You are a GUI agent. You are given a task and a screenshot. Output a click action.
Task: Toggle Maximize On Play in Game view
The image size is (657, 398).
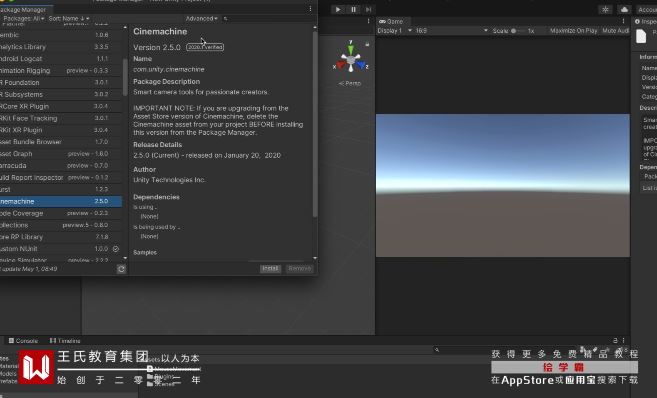(x=573, y=31)
